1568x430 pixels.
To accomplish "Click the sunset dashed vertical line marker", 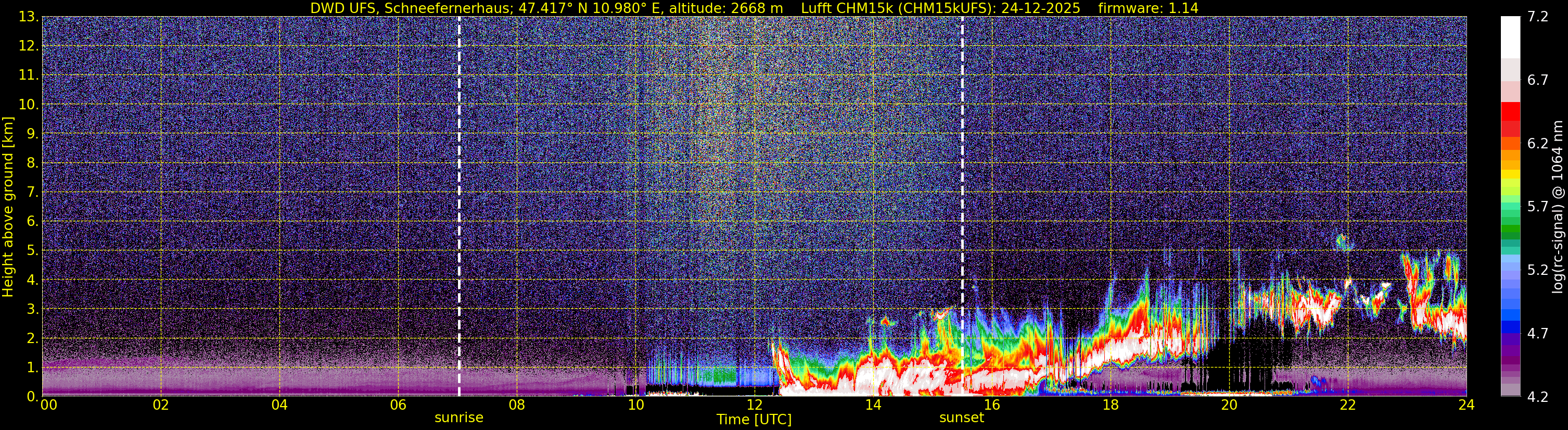I will click(962, 206).
